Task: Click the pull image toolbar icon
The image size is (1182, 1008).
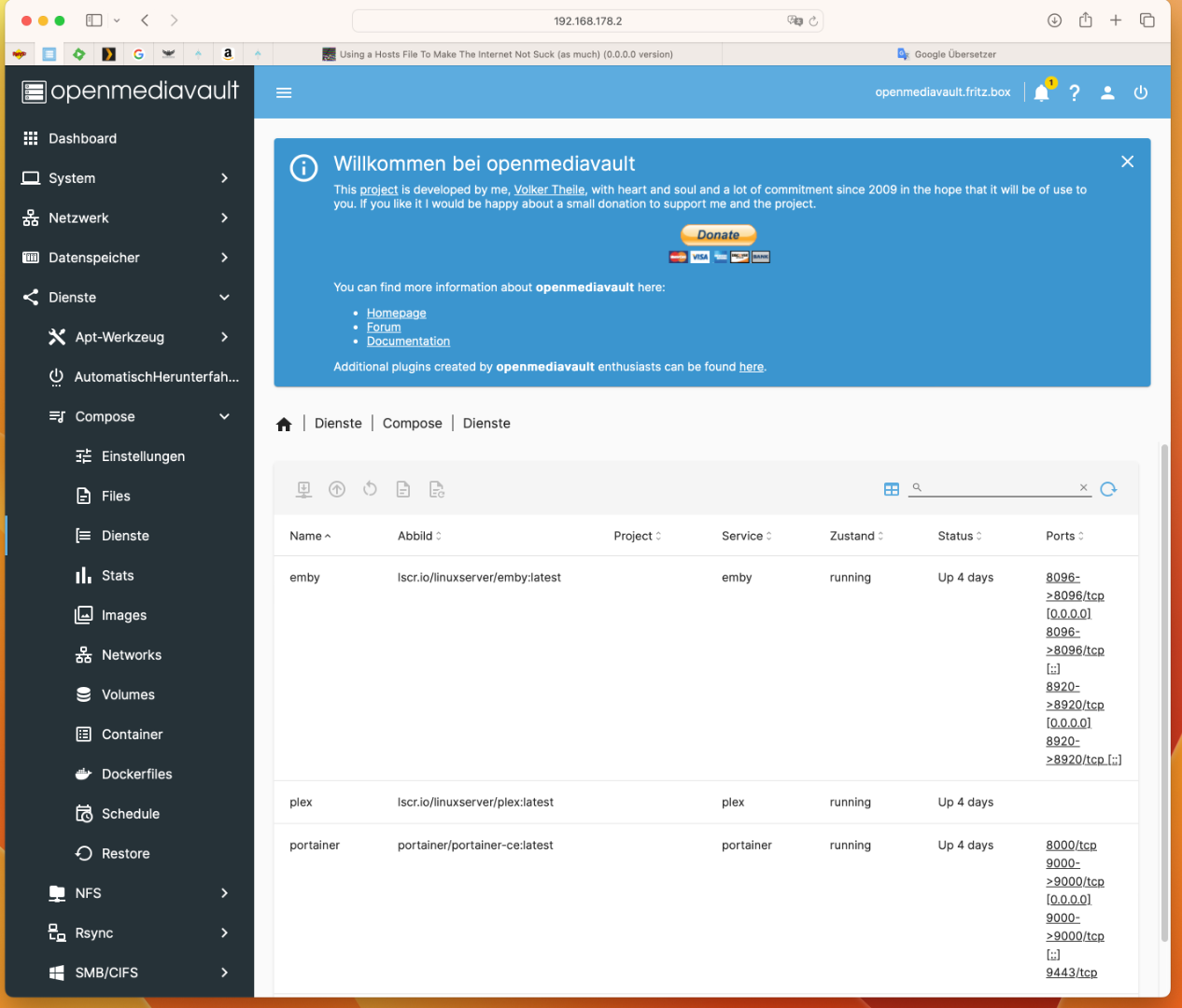Action: 303,489
